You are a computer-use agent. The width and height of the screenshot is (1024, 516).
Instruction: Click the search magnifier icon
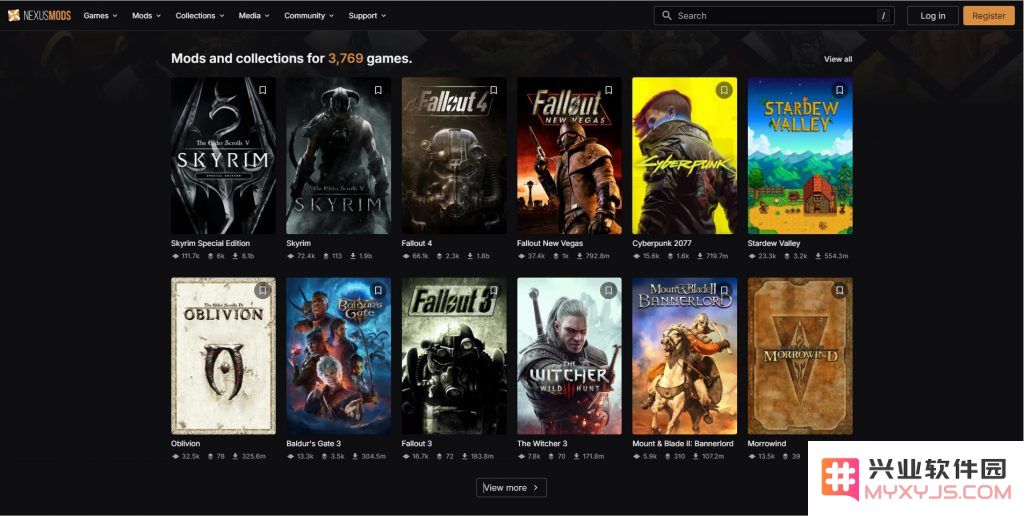coord(667,16)
